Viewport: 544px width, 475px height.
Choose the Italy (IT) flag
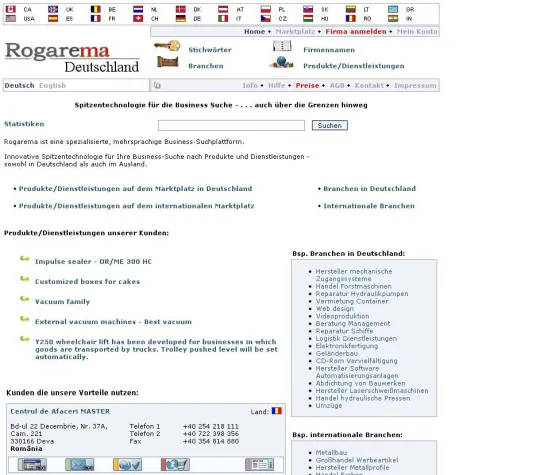click(x=223, y=18)
